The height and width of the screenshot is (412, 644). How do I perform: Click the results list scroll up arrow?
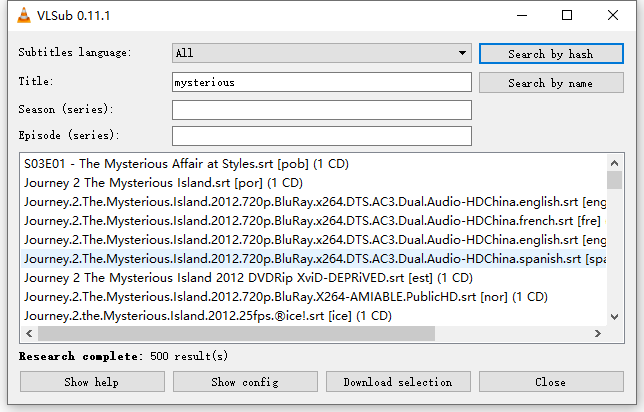tap(614, 163)
